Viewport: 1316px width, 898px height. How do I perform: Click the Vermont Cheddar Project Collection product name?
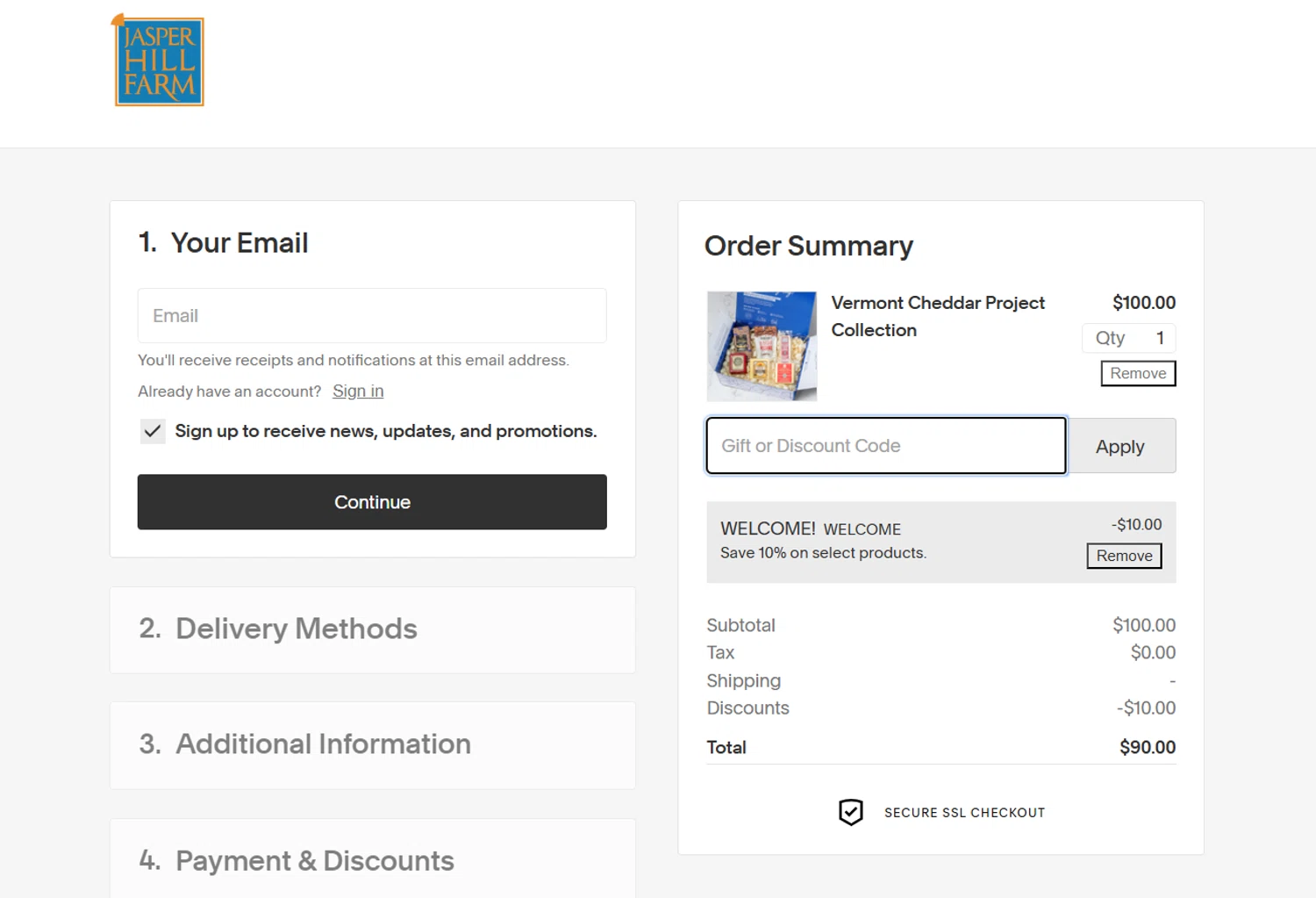coord(938,316)
